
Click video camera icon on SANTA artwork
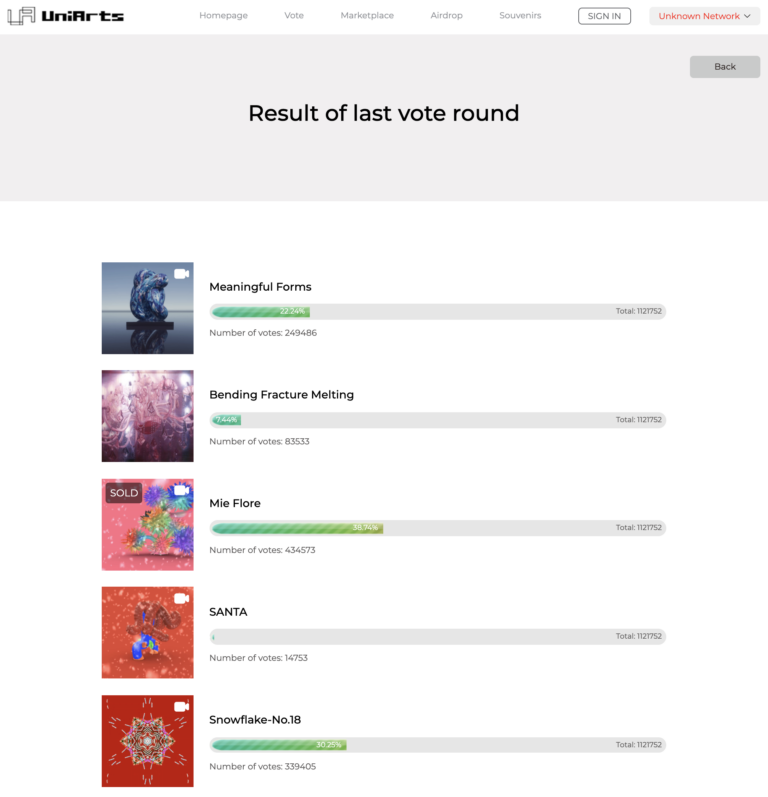coord(181,599)
